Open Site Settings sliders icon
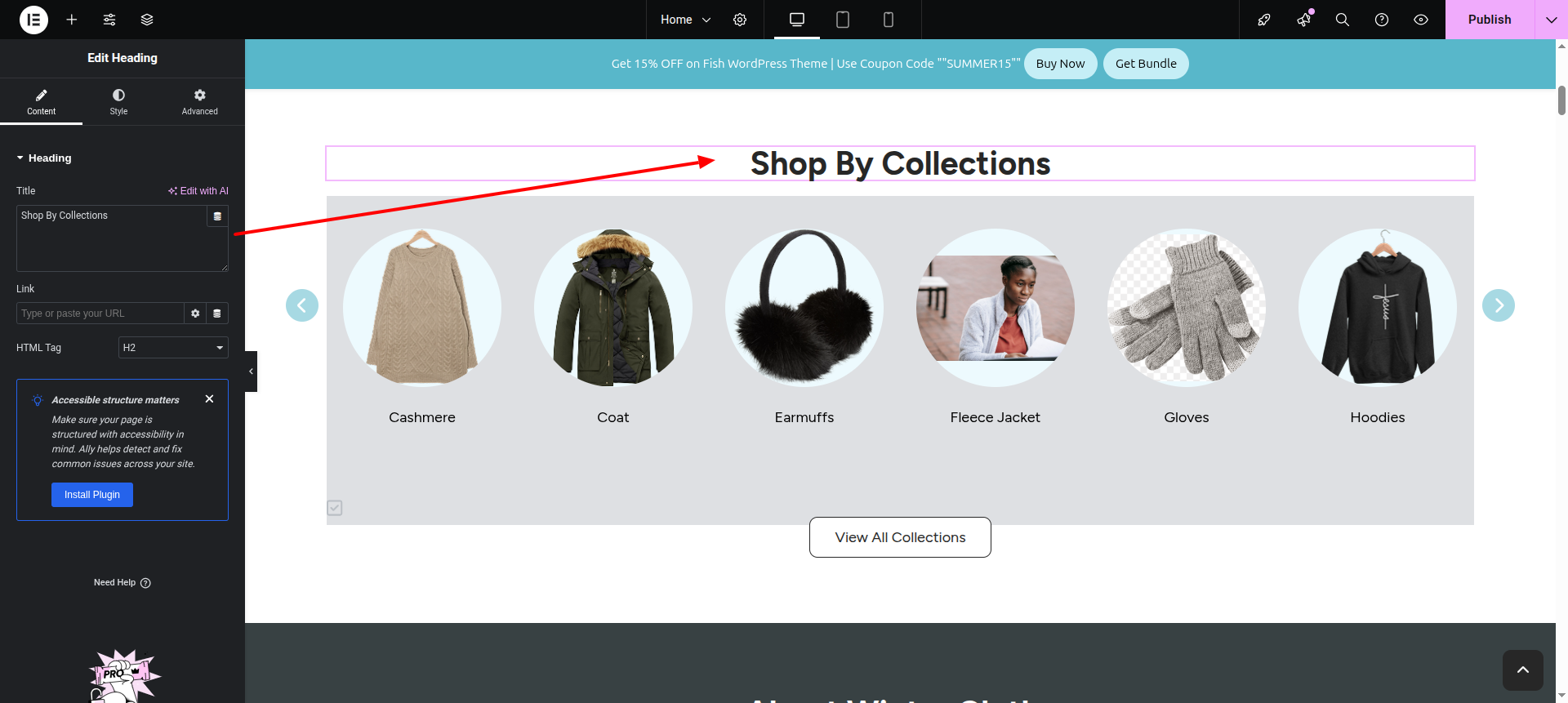The height and width of the screenshot is (703, 1568). point(109,20)
